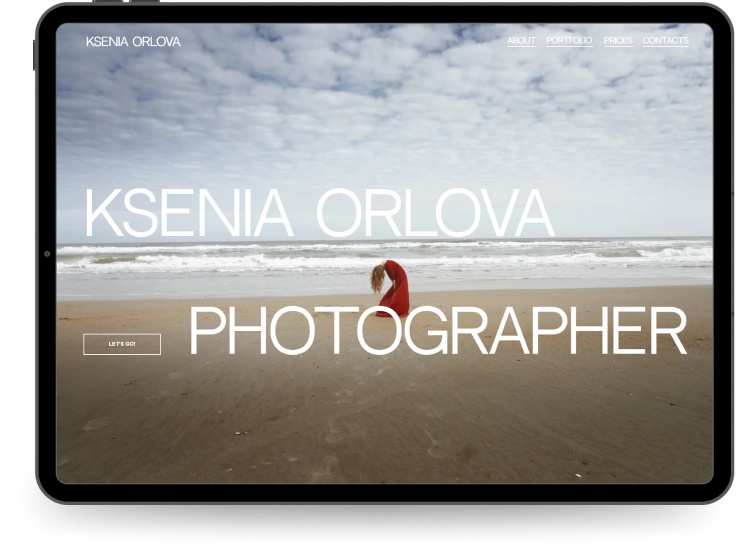Click the large KSENIA ORLOVA headline

coord(318,213)
